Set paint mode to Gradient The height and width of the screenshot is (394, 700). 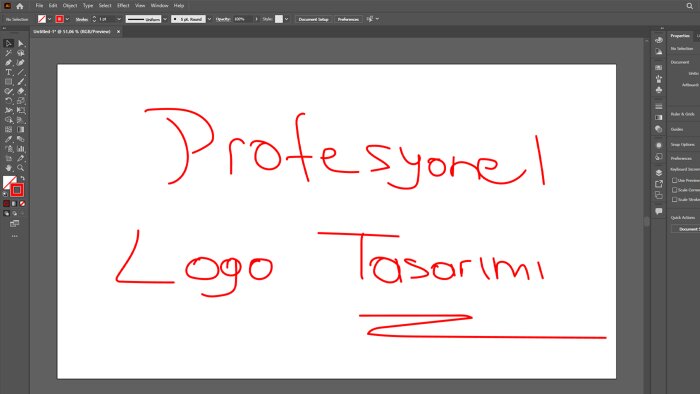[14, 203]
